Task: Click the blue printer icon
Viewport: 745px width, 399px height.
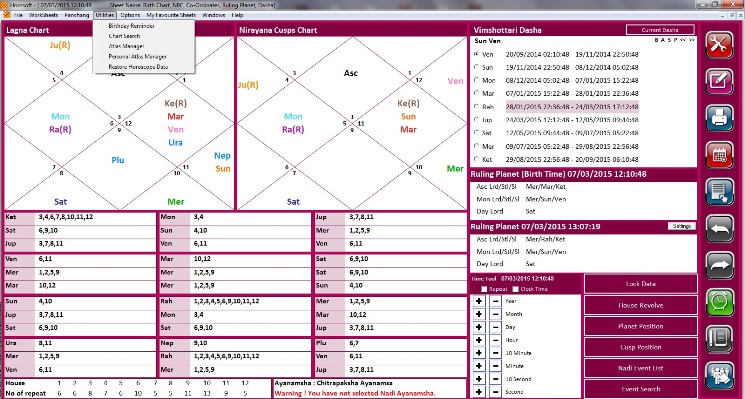Action: click(719, 118)
